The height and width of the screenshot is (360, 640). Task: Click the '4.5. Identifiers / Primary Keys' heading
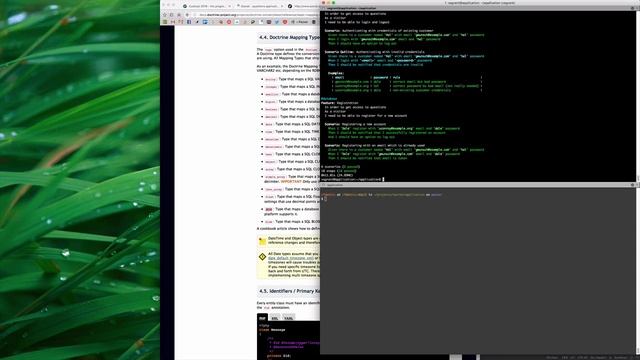[289, 291]
